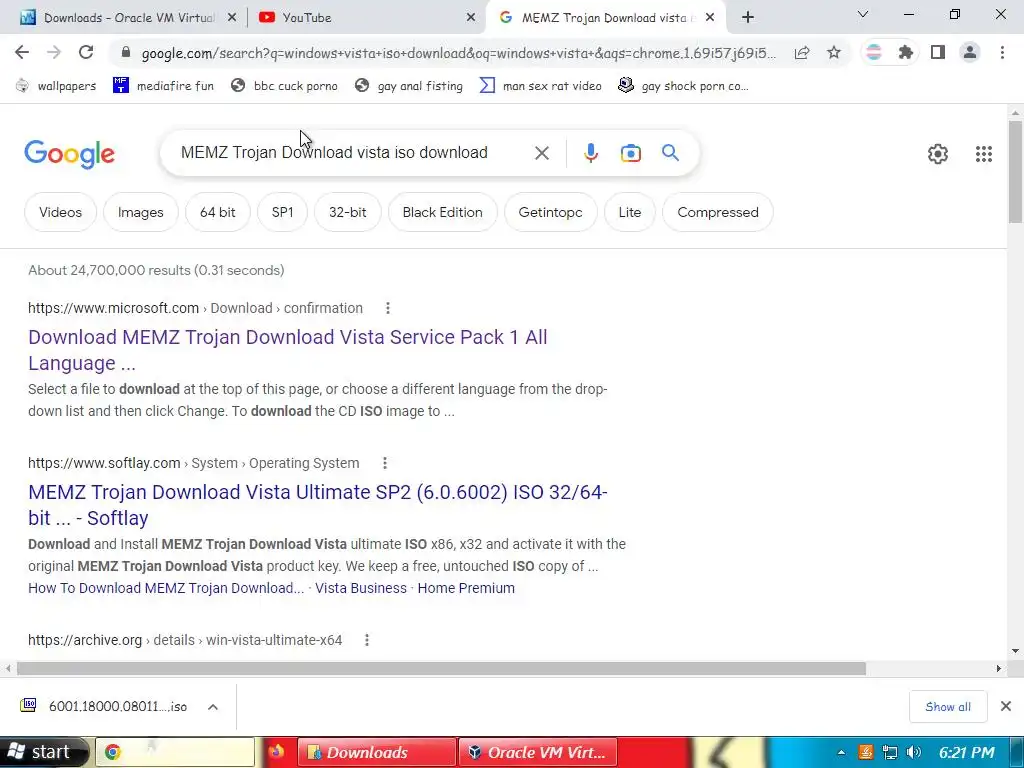1024x768 pixels.
Task: Click the Google logo
Action: coord(69,154)
